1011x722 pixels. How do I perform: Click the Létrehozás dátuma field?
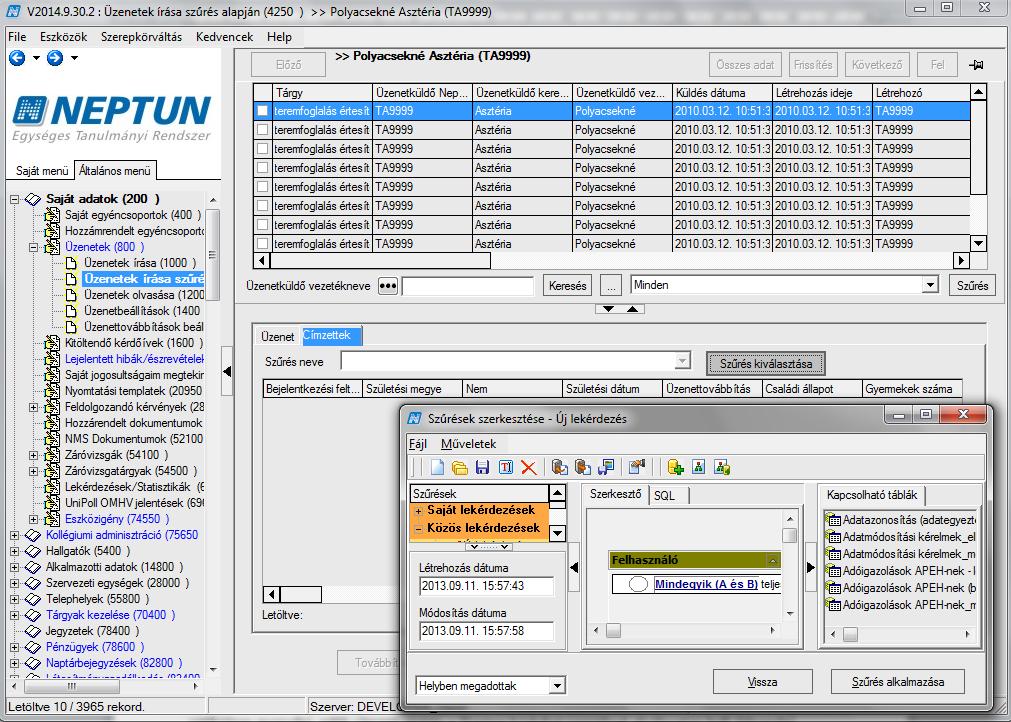[x=486, y=586]
